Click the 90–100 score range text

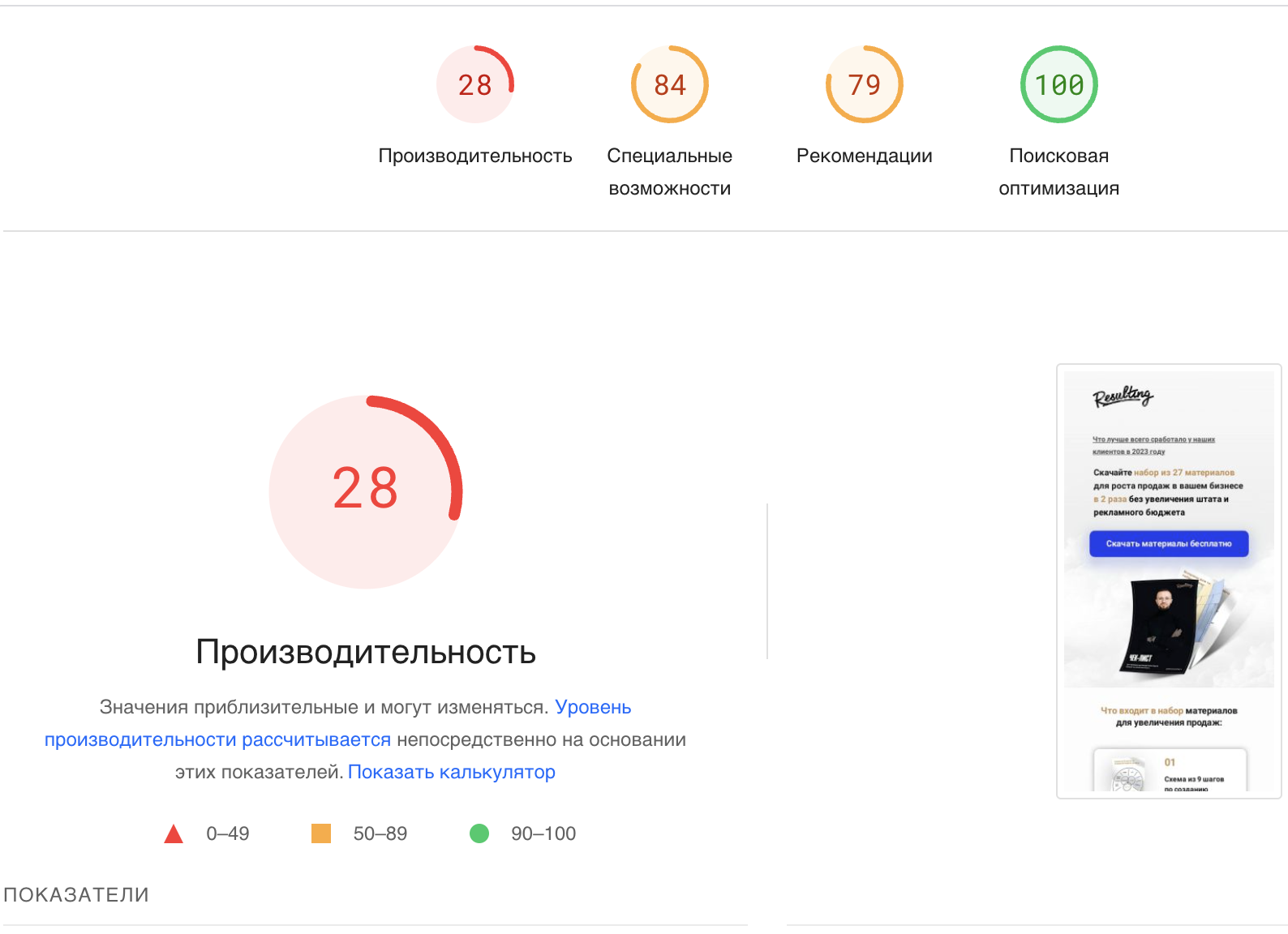543,833
